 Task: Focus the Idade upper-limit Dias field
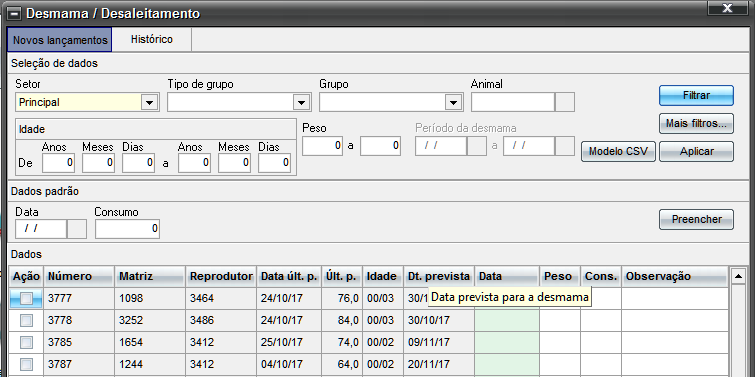tap(274, 163)
